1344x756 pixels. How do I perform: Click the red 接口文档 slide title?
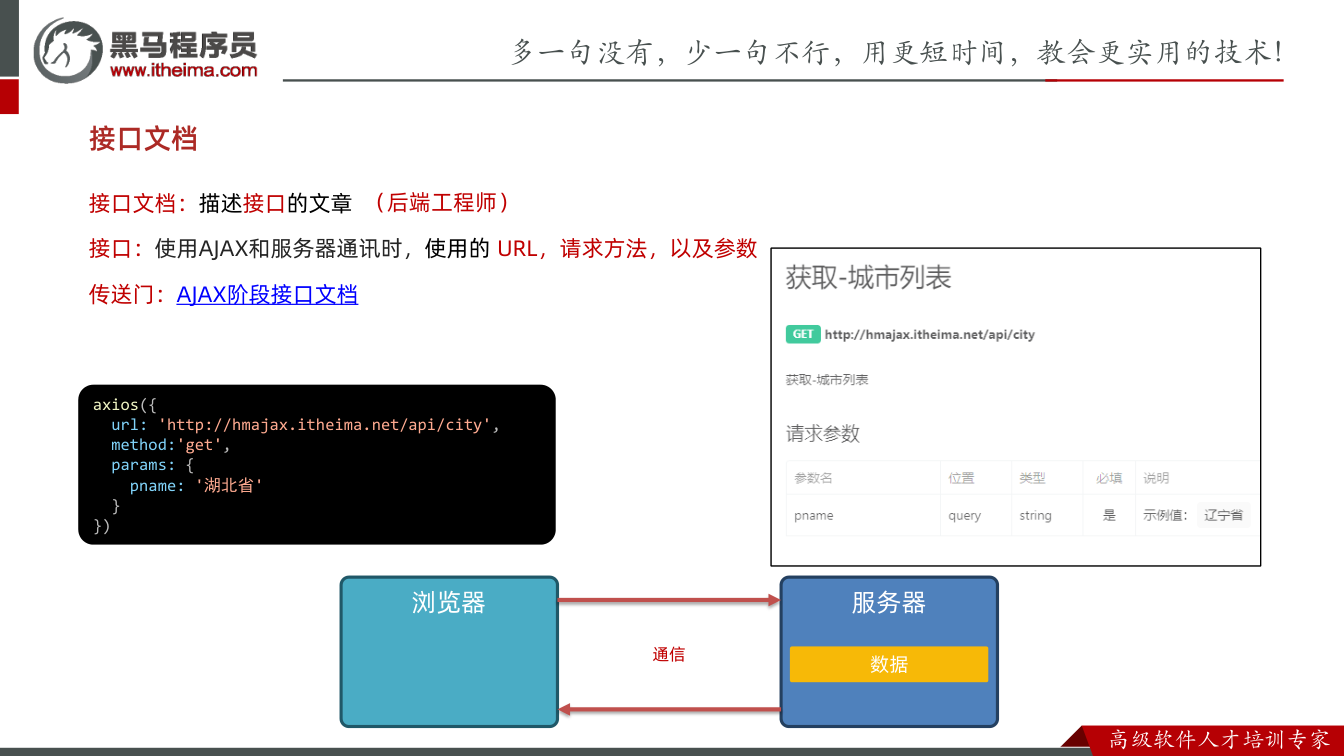click(143, 139)
